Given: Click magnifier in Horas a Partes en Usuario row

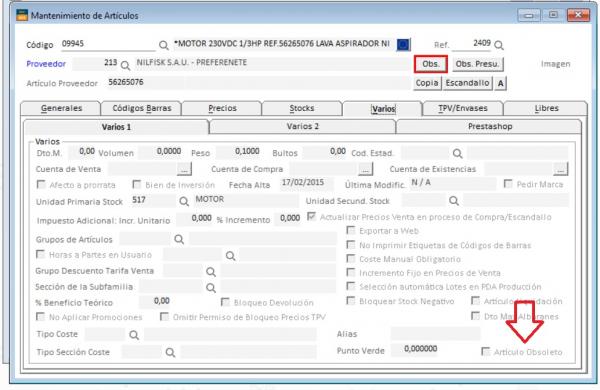Looking at the screenshot, I should (x=230, y=256).
